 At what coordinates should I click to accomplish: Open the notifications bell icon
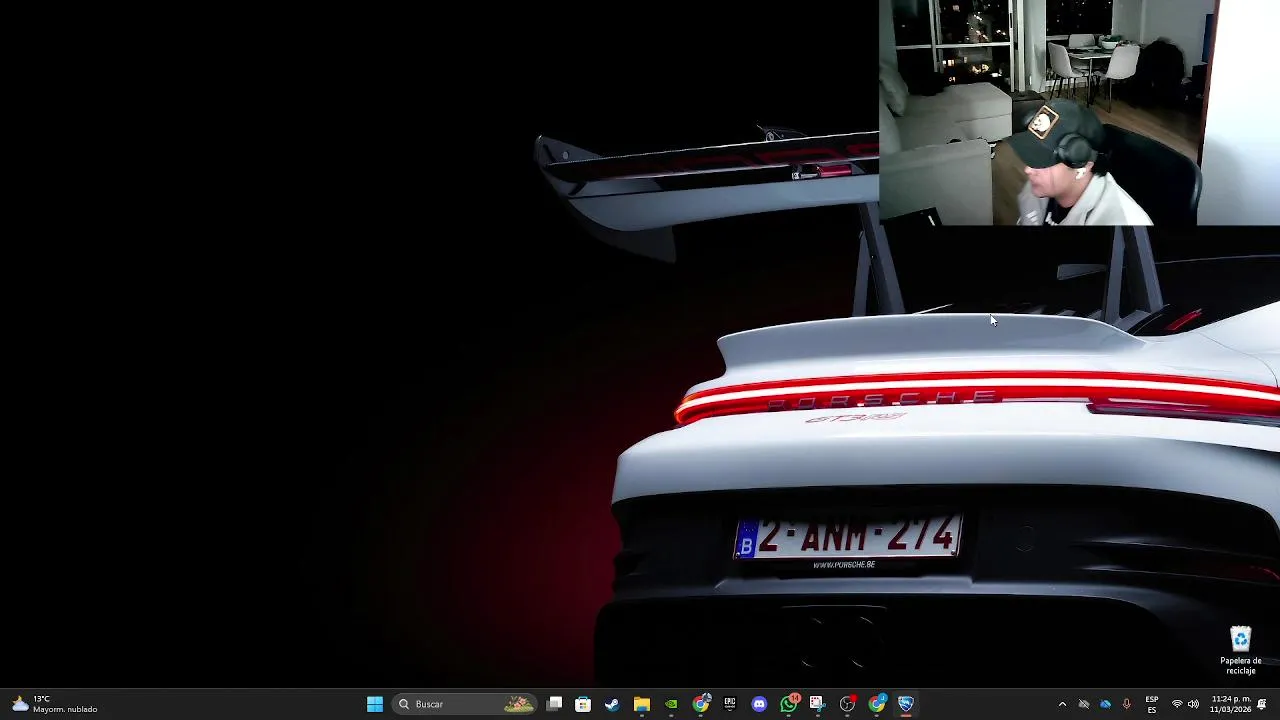[x=1262, y=704]
